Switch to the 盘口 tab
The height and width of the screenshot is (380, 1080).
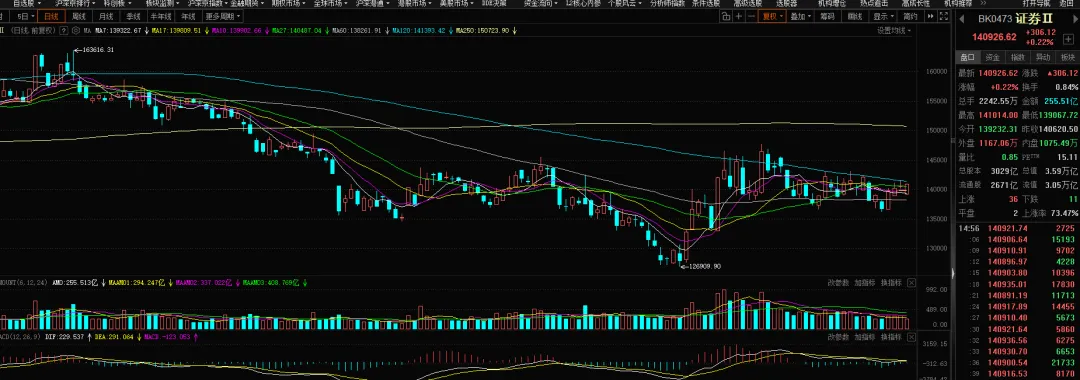(967, 57)
